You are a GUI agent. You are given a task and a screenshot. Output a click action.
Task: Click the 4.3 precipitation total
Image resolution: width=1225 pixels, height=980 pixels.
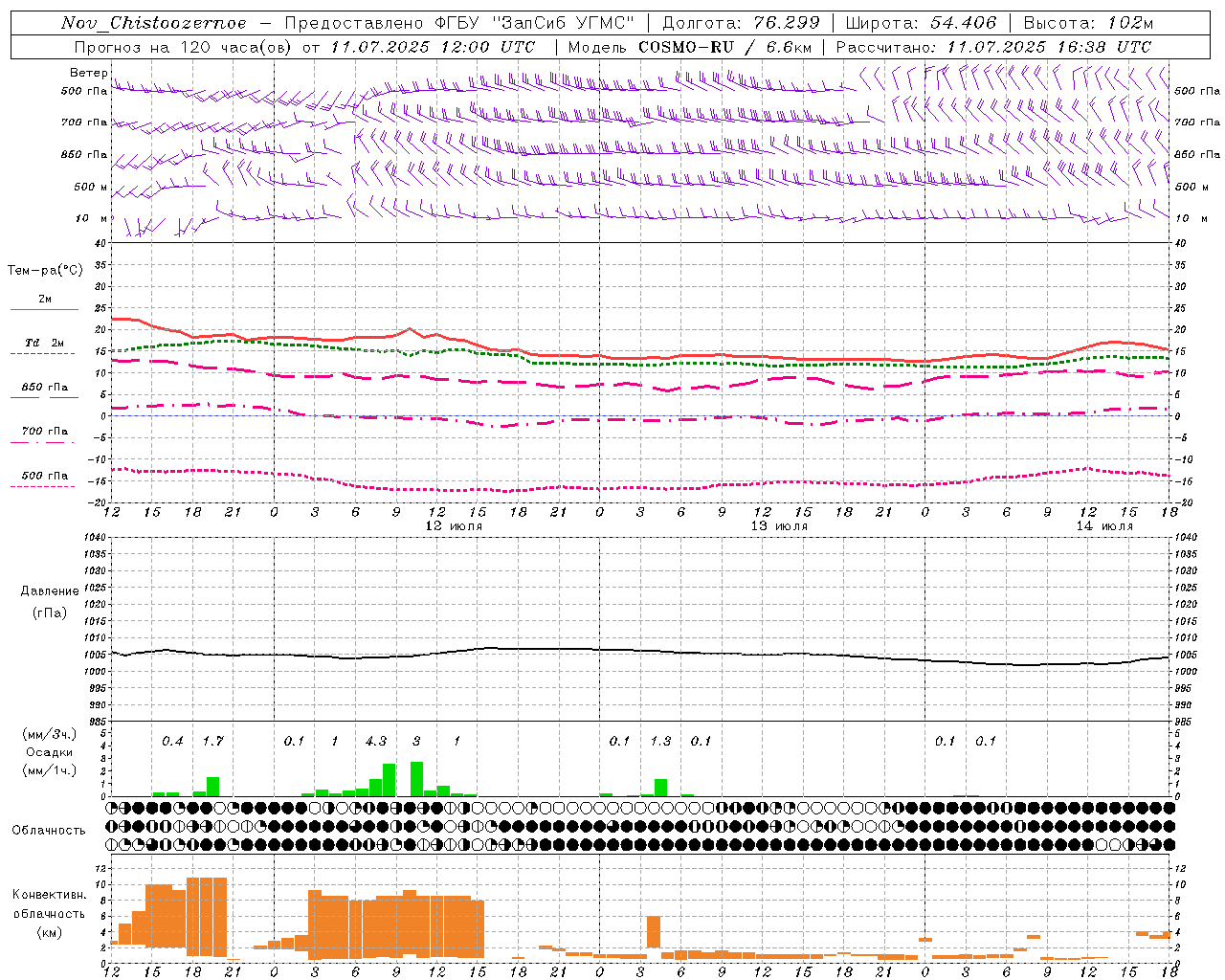pos(376,741)
